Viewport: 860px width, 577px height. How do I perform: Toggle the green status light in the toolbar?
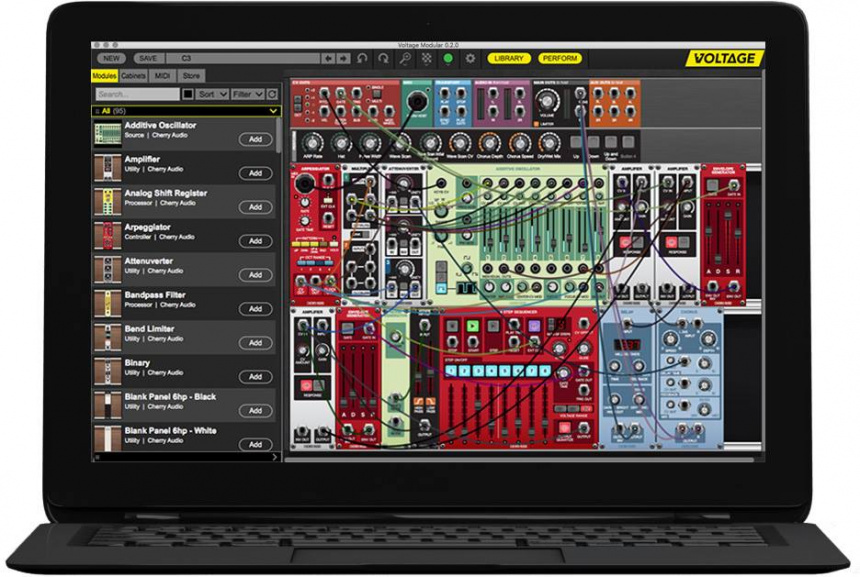(447, 58)
